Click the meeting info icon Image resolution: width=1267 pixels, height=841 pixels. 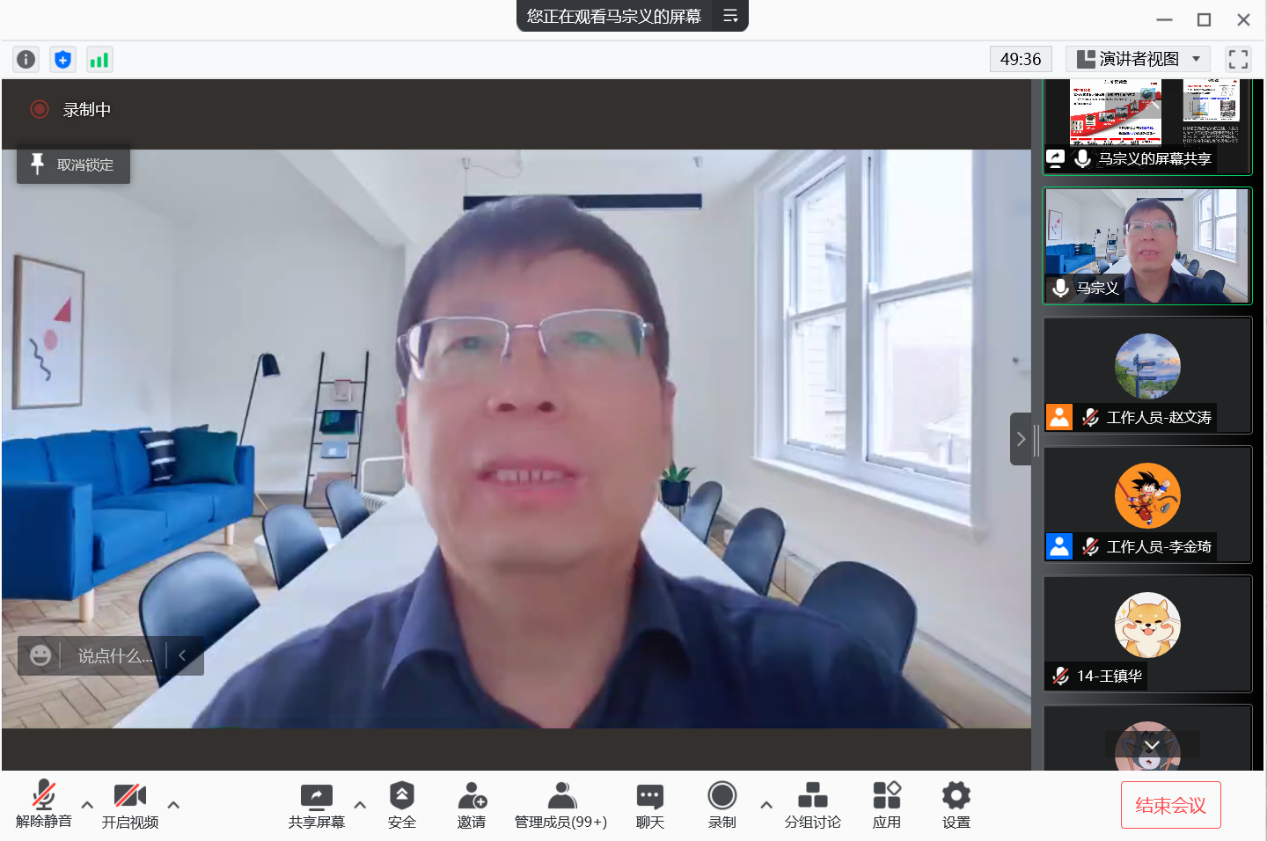tap(26, 60)
